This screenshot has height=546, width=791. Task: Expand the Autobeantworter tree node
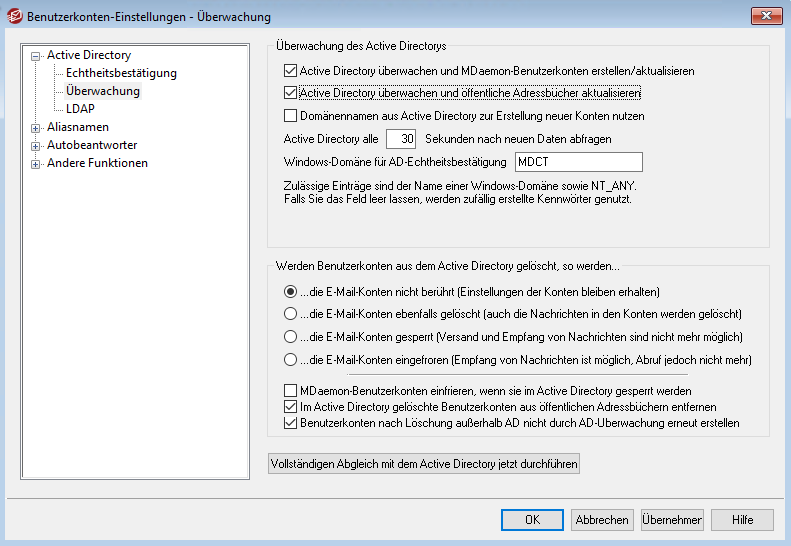[36, 146]
